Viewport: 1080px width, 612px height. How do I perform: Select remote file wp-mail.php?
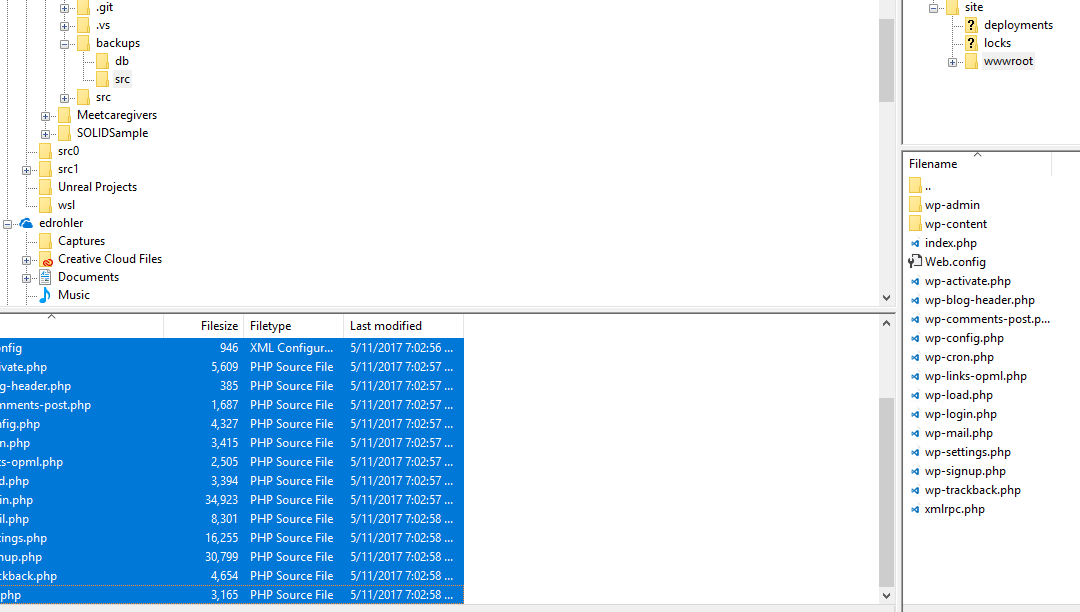[958, 433]
